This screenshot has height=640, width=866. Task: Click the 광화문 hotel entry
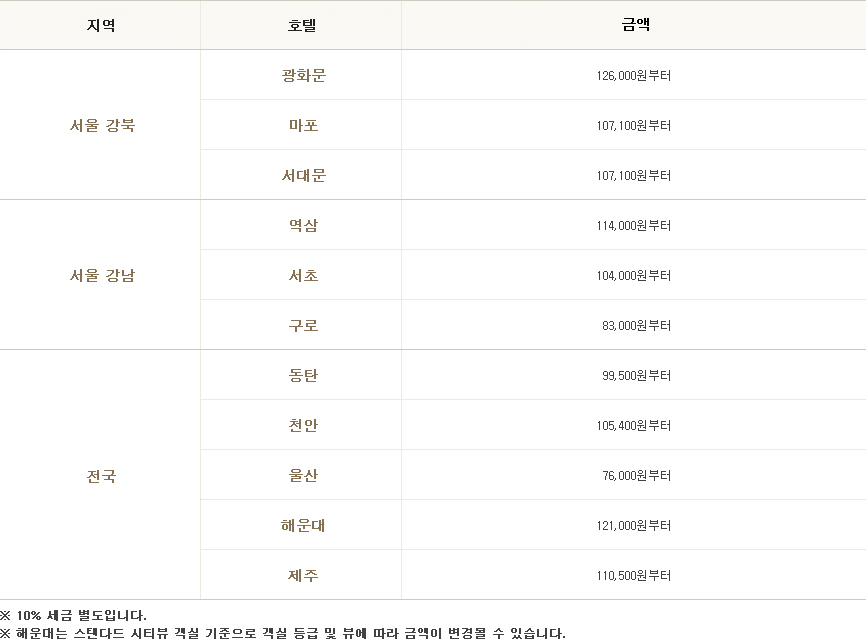click(301, 74)
